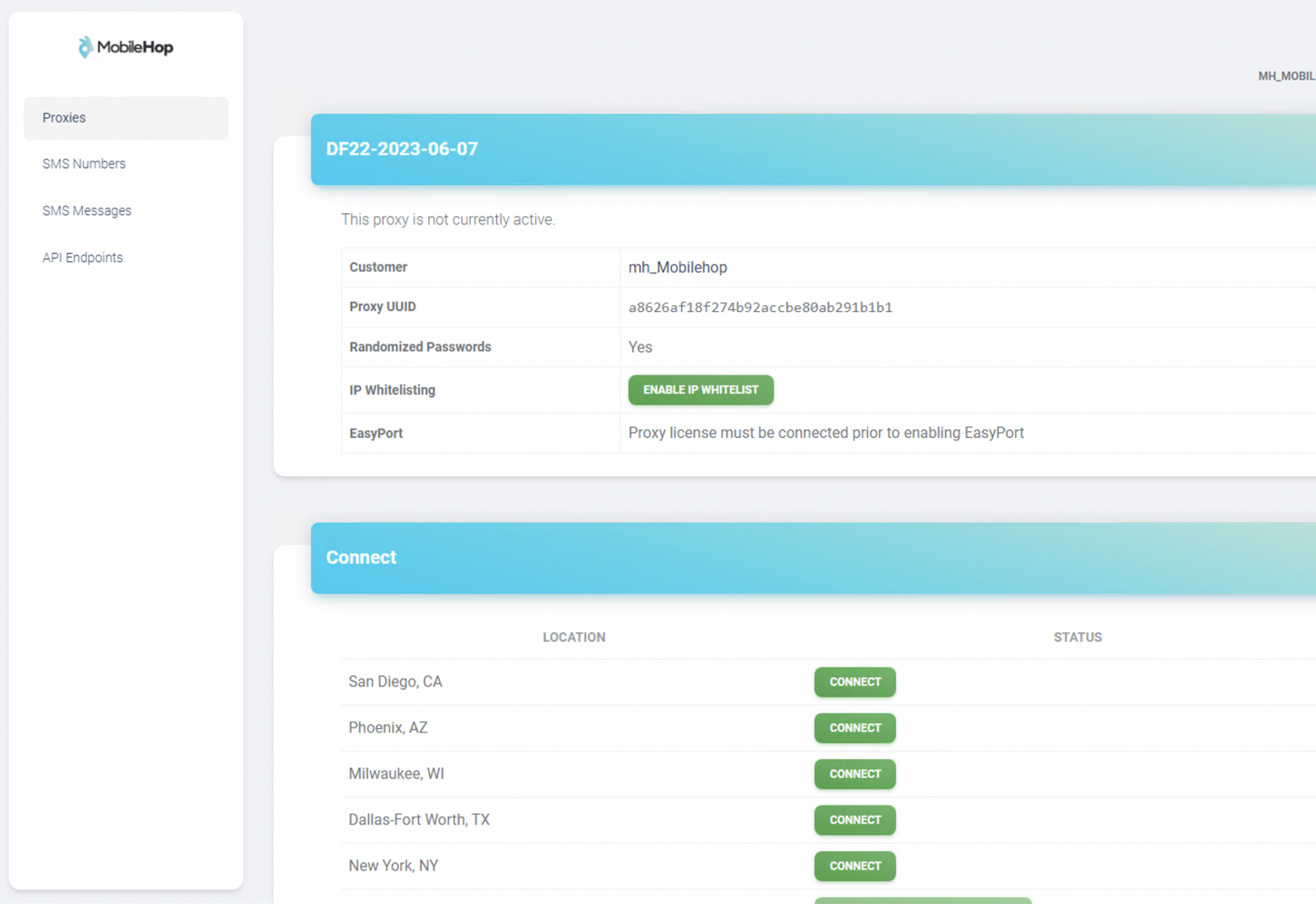Click the MobileHop logo
Screen dimensions: 1316x904
(125, 47)
